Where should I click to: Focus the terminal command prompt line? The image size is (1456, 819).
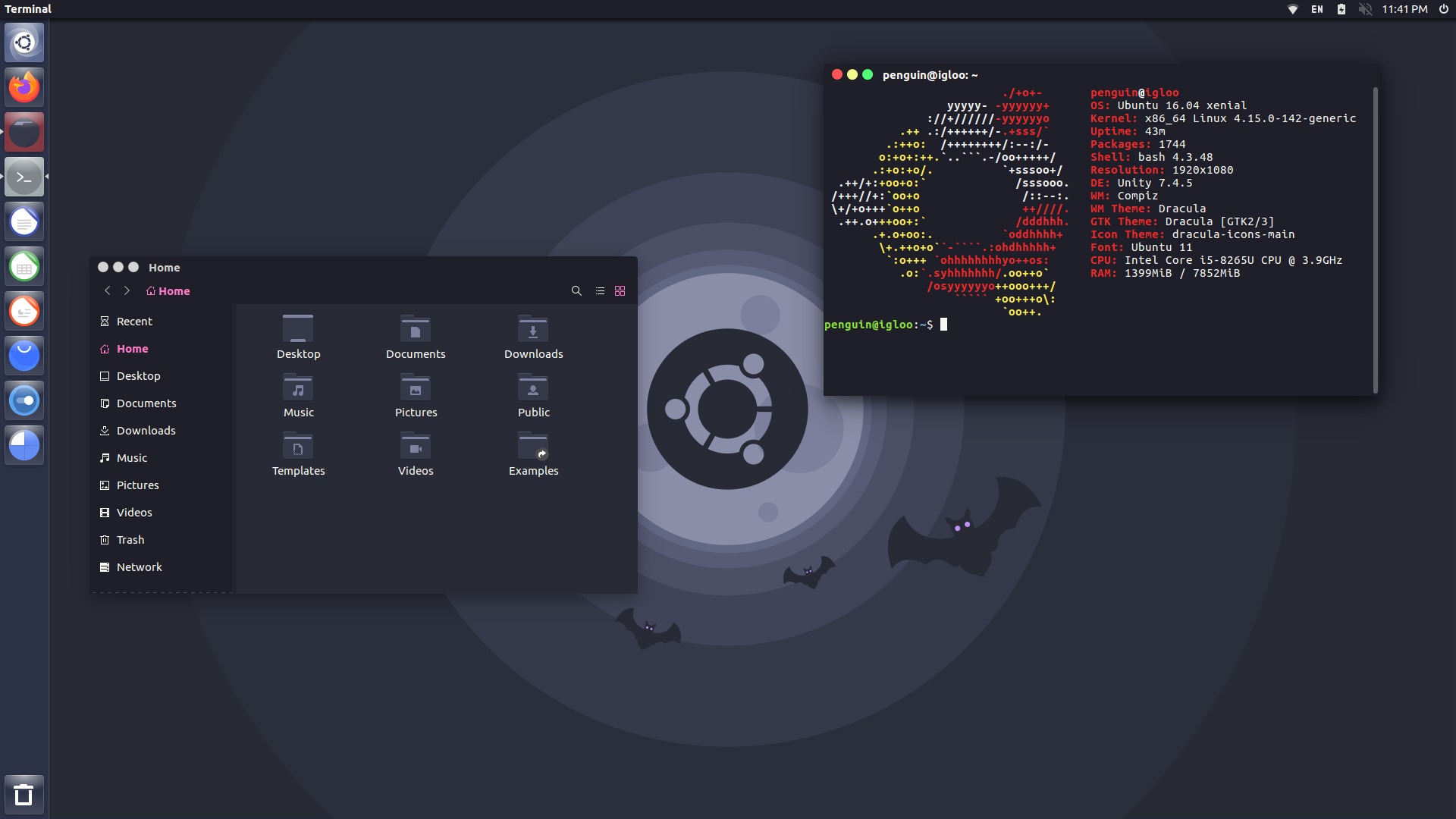1097,325
